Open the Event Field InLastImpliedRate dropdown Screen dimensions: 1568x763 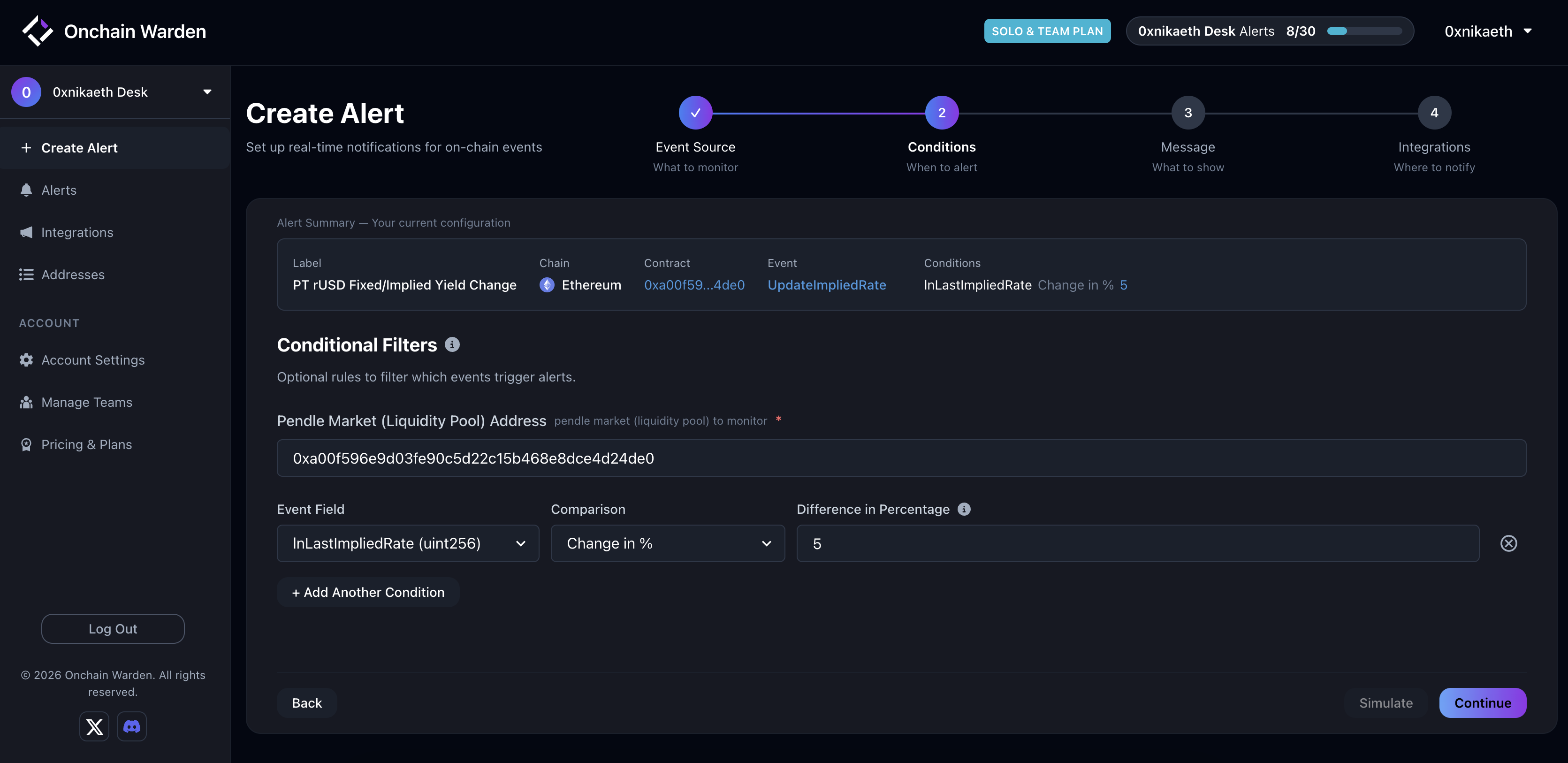pyautogui.click(x=408, y=543)
